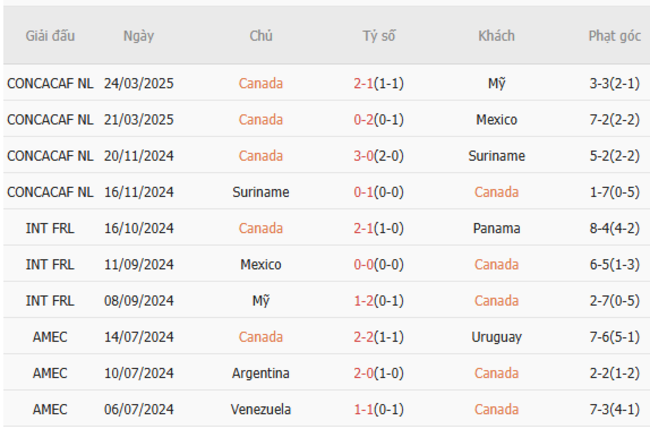Click away team Canada in the Argentina match

[497, 373]
